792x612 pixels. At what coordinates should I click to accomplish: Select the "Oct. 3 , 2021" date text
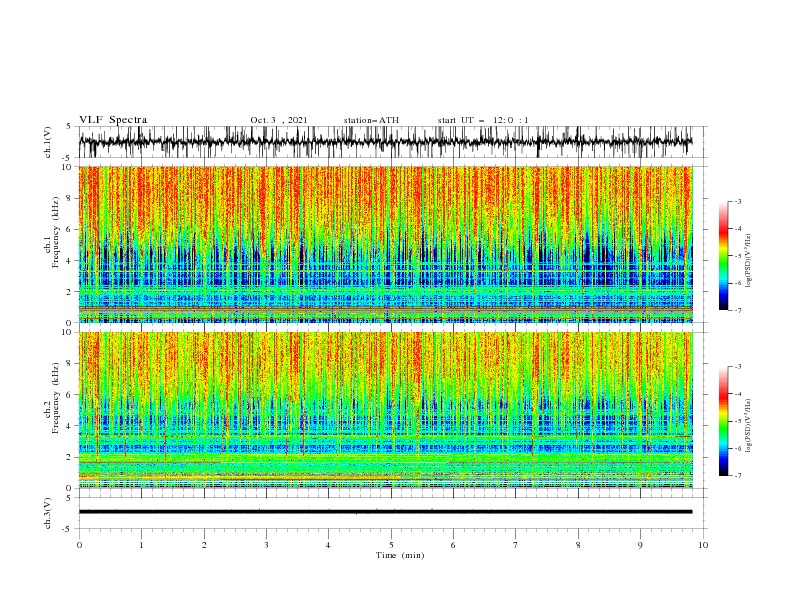(279, 120)
